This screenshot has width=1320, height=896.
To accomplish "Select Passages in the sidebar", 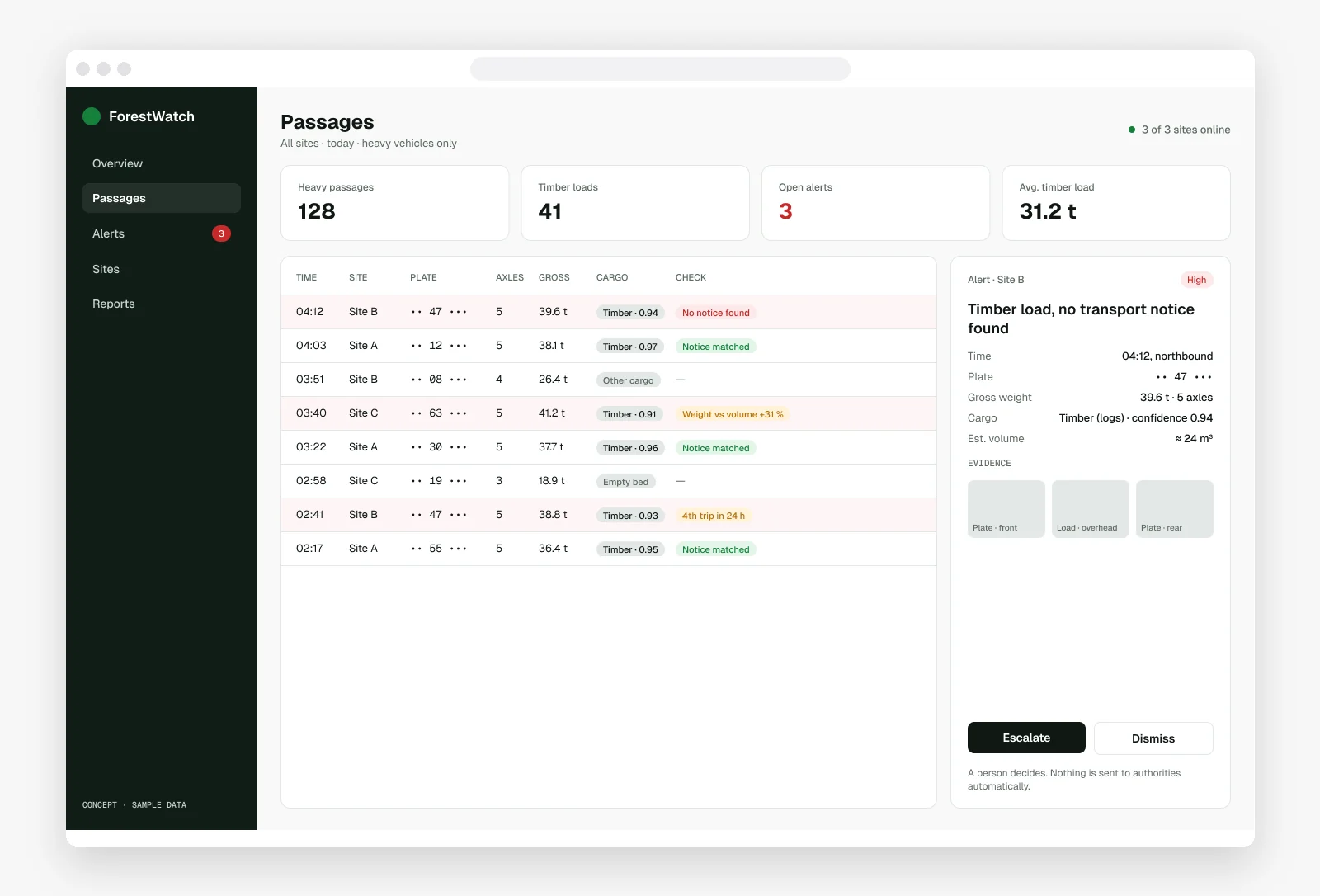I will 162,198.
